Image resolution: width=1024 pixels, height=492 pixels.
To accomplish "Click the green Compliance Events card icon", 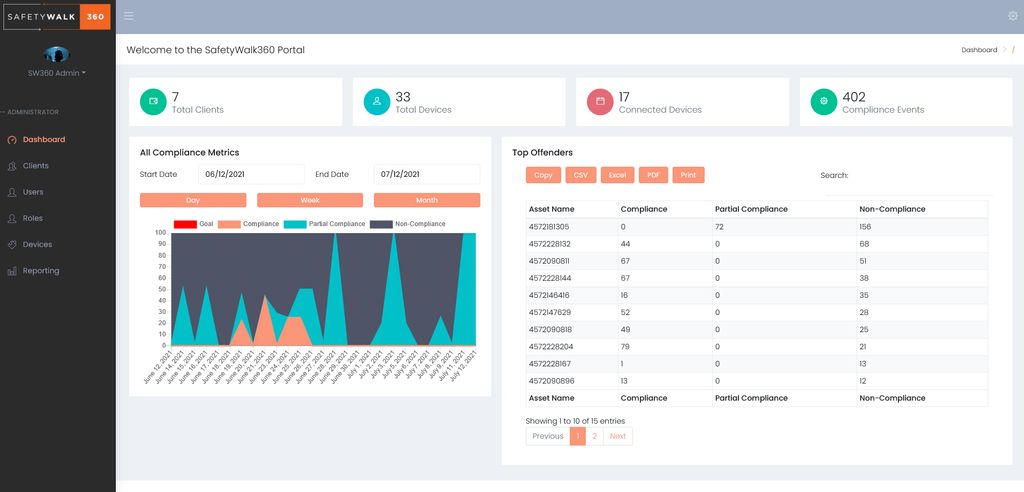I will [x=824, y=102].
